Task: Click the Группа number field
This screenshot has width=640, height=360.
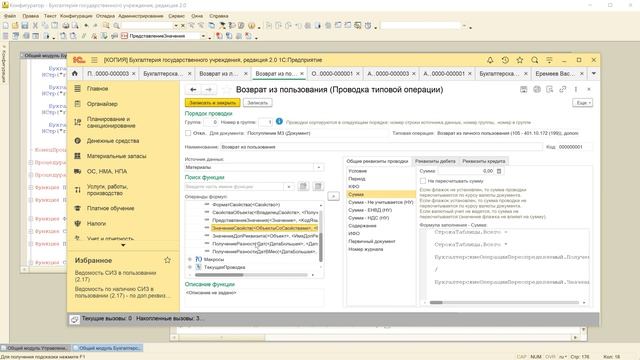Action: 211,122
